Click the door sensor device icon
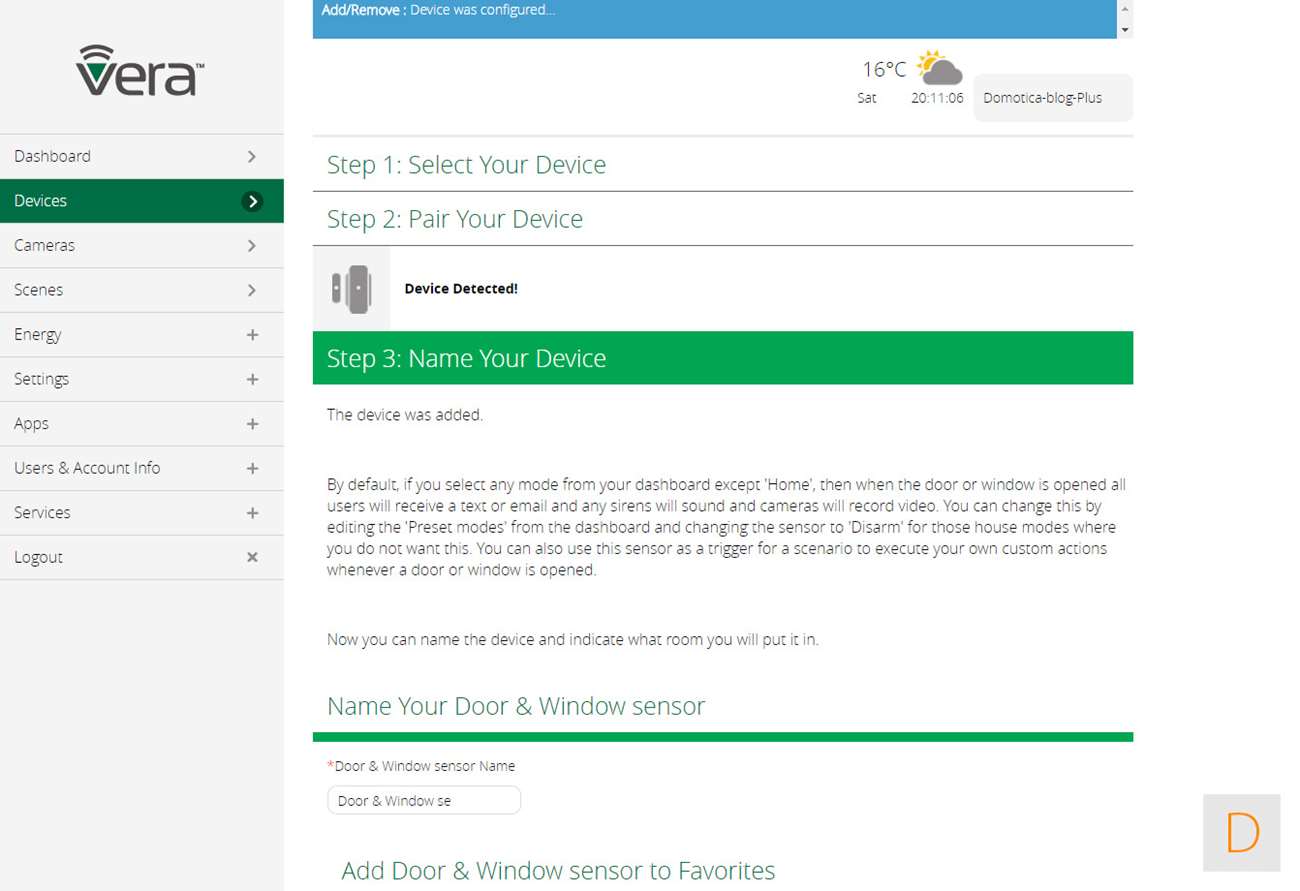The width and height of the screenshot is (1300, 891). pos(351,289)
